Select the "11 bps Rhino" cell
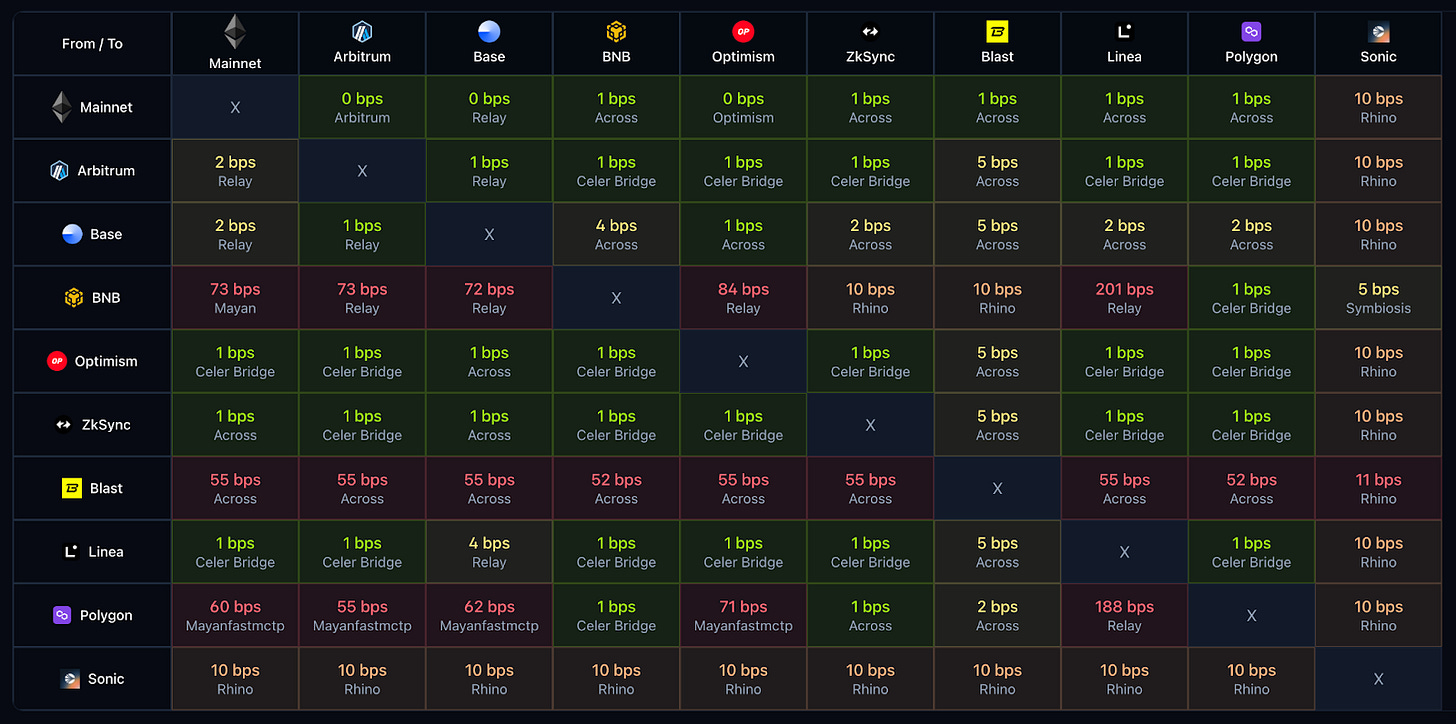Image resolution: width=1456 pixels, height=724 pixels. point(1378,488)
